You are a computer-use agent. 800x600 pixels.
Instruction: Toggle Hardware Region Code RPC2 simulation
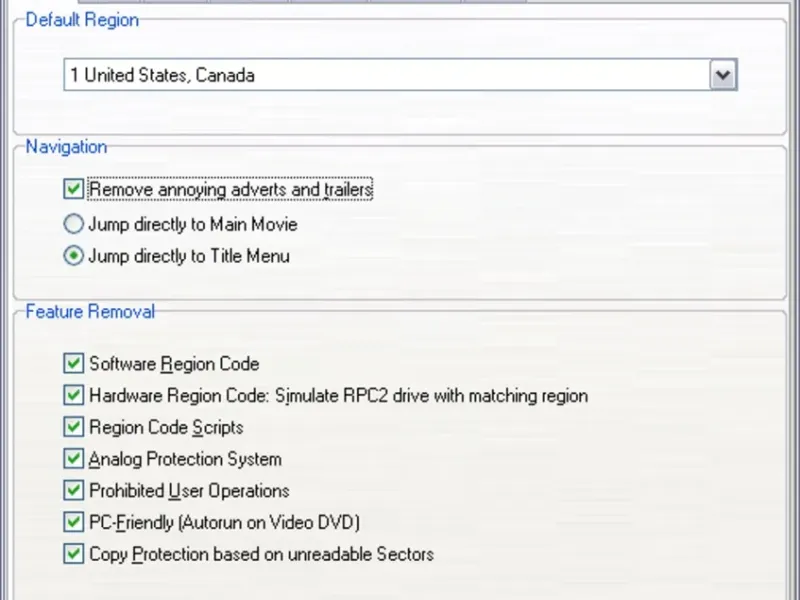73,395
